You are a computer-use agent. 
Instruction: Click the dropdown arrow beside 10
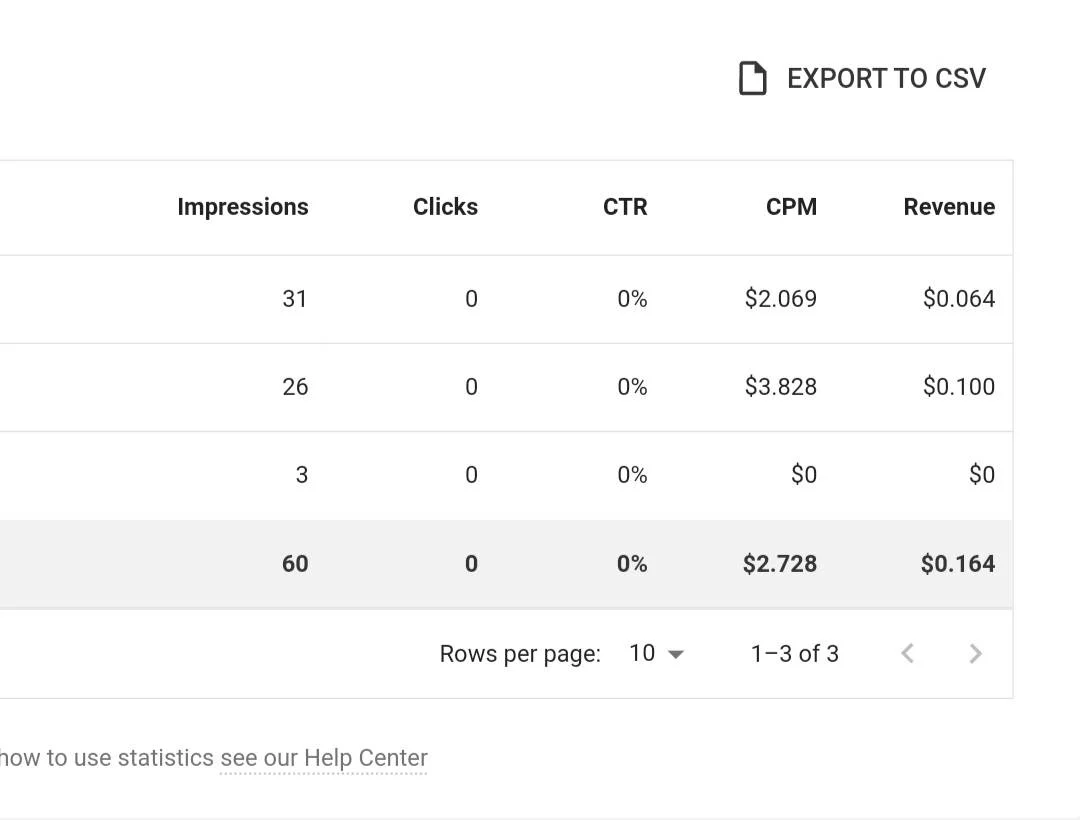click(x=676, y=654)
